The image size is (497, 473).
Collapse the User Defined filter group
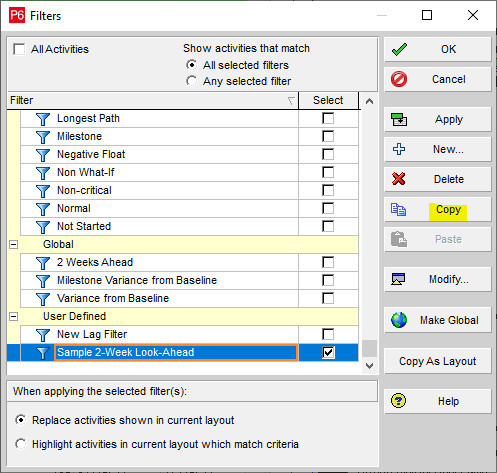[13, 316]
